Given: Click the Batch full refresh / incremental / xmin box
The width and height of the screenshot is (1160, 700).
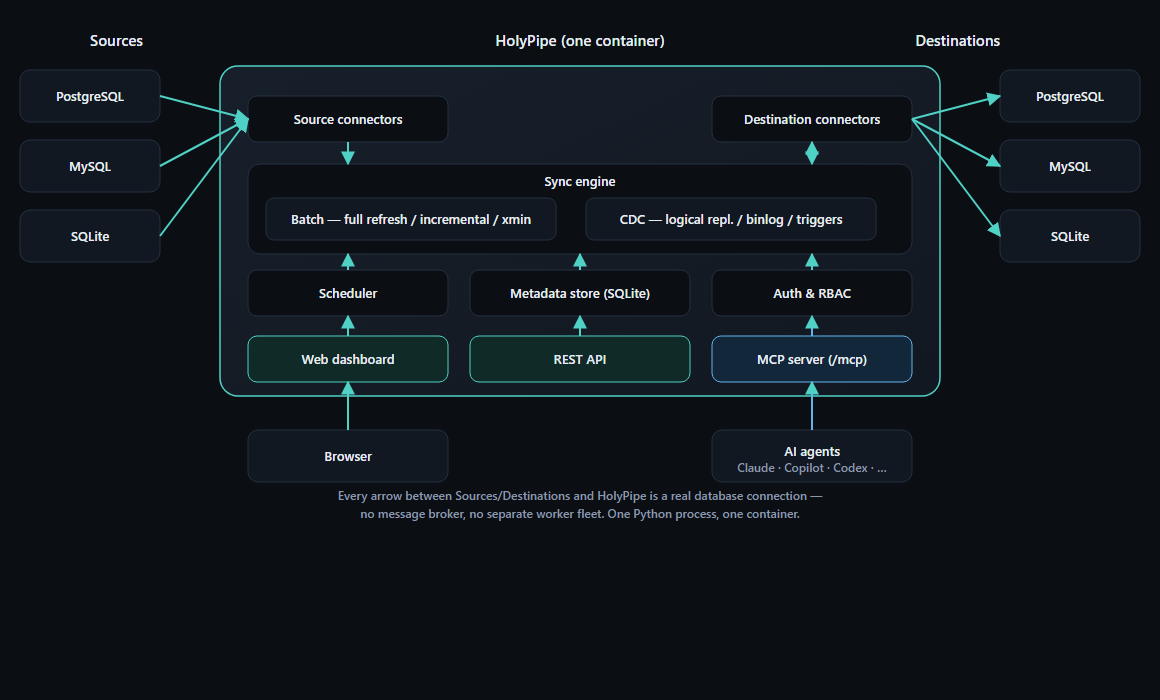Looking at the screenshot, I should [411, 219].
